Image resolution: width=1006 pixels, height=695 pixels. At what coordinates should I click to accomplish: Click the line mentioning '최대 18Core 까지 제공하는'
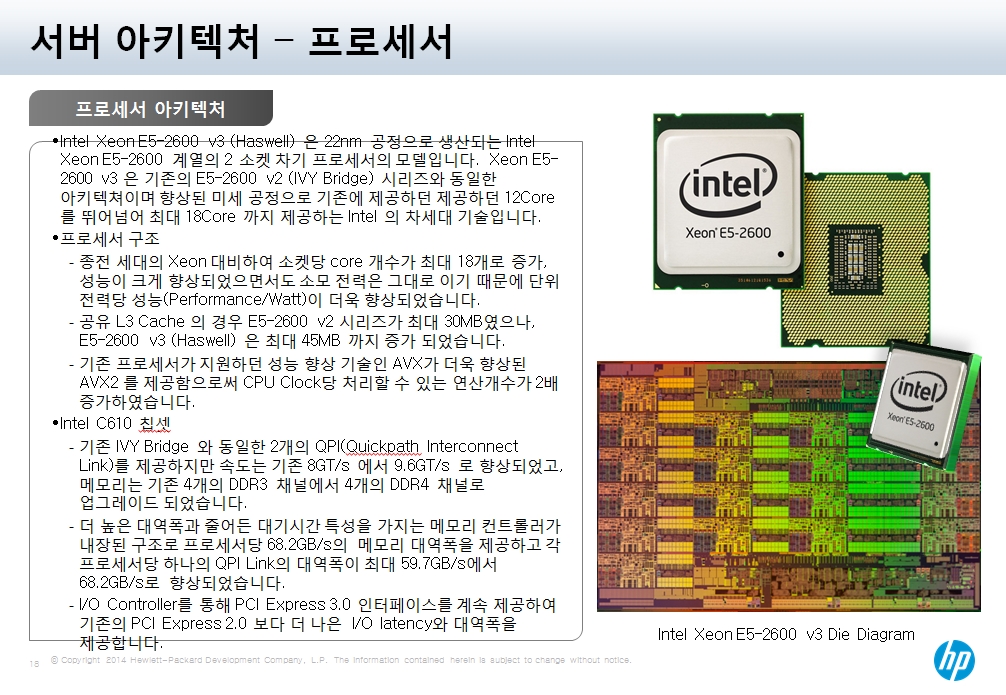tap(300, 216)
